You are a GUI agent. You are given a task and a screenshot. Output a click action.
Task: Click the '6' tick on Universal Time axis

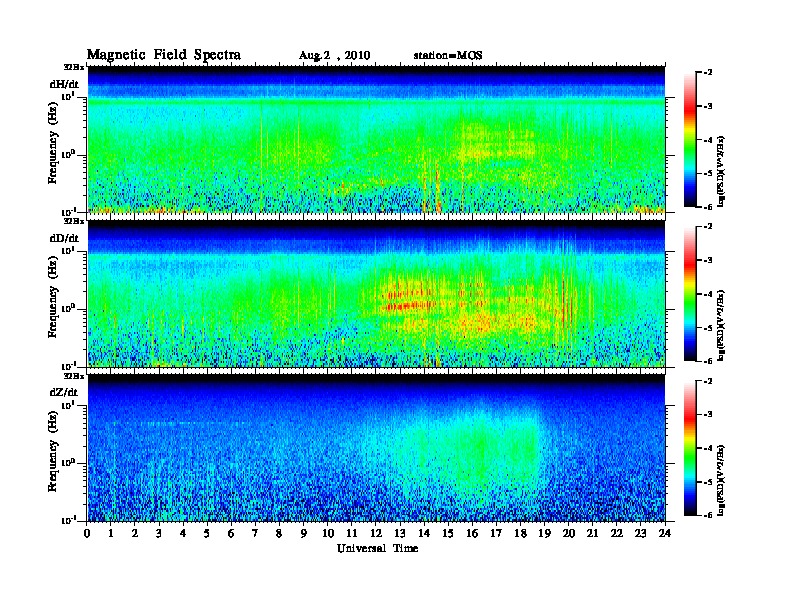(231, 533)
